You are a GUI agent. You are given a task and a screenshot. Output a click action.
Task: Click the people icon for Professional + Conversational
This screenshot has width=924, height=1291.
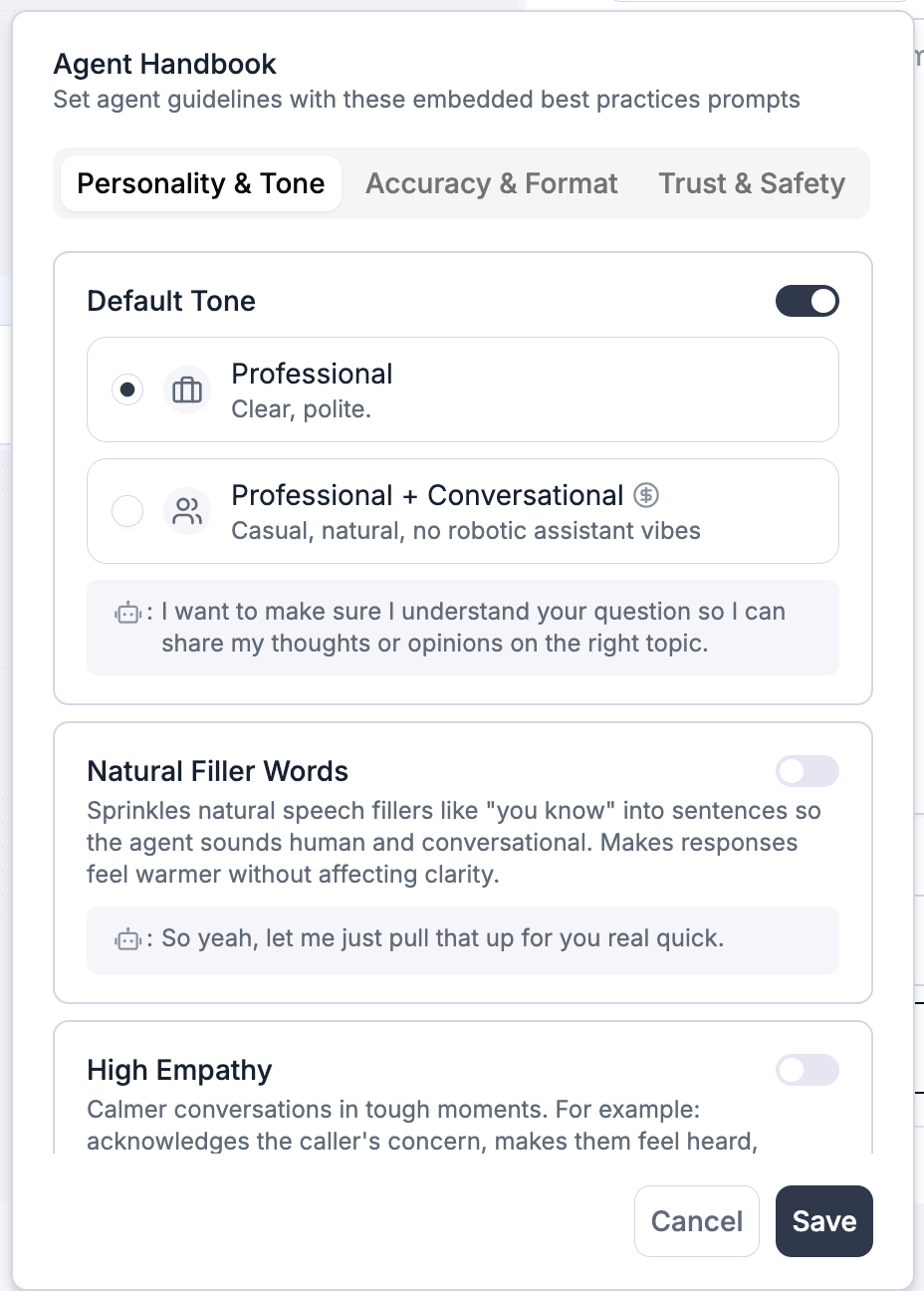tap(187, 511)
